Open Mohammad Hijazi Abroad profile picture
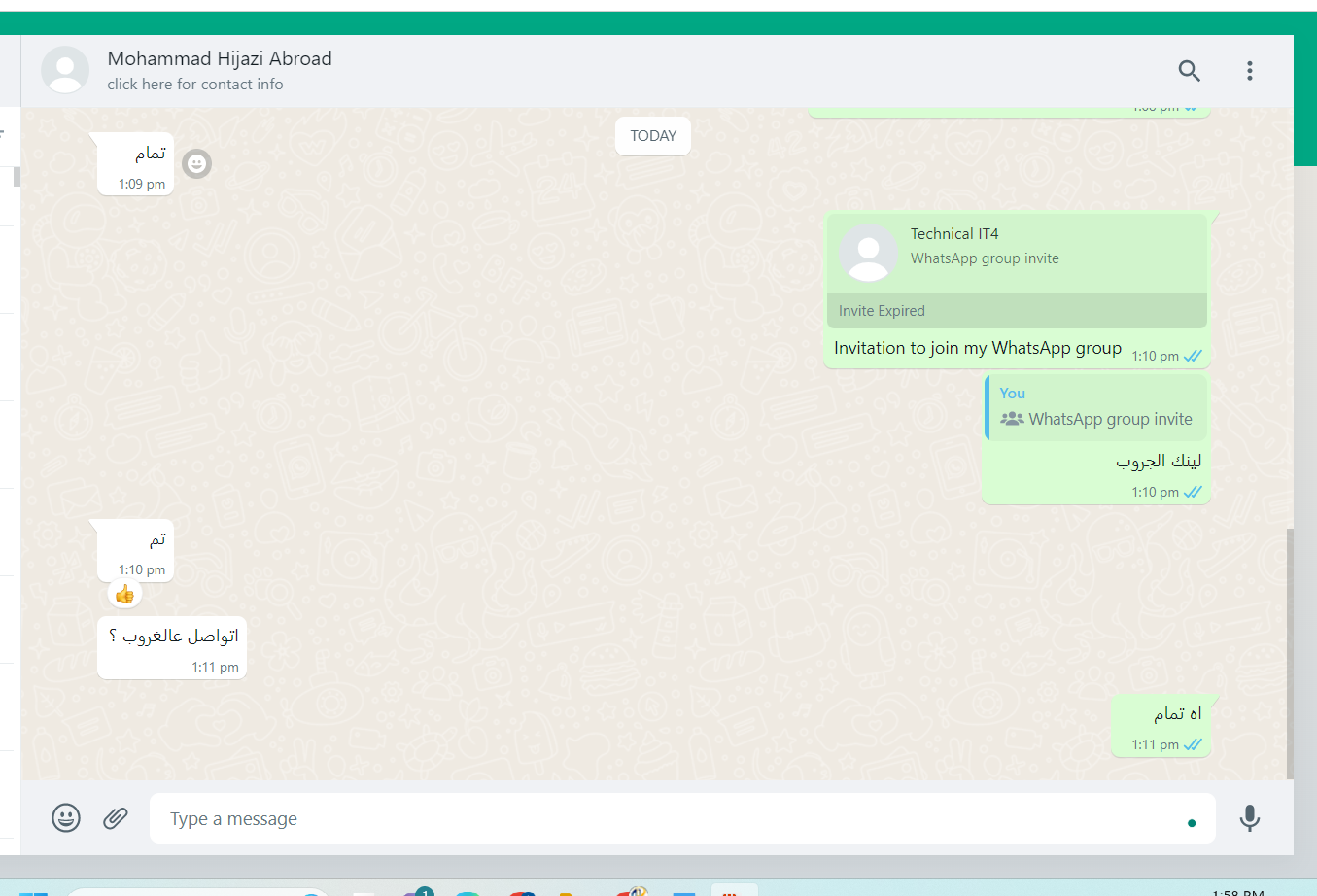This screenshot has width=1317, height=896. coord(65,70)
